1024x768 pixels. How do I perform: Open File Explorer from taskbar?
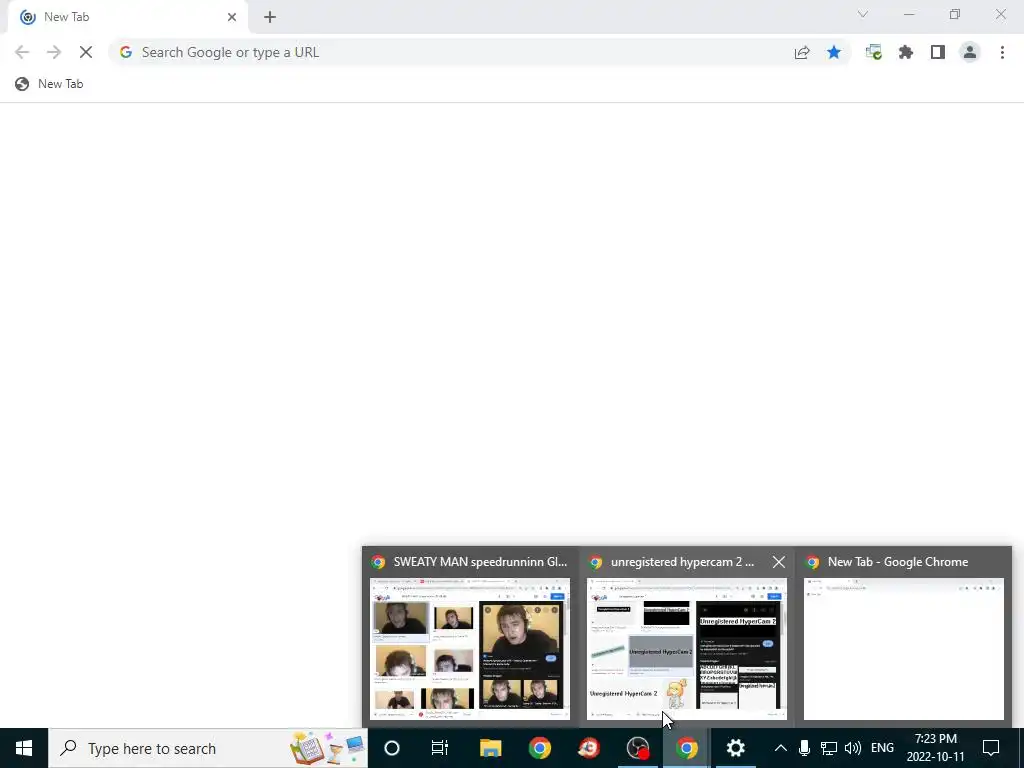pyautogui.click(x=490, y=748)
